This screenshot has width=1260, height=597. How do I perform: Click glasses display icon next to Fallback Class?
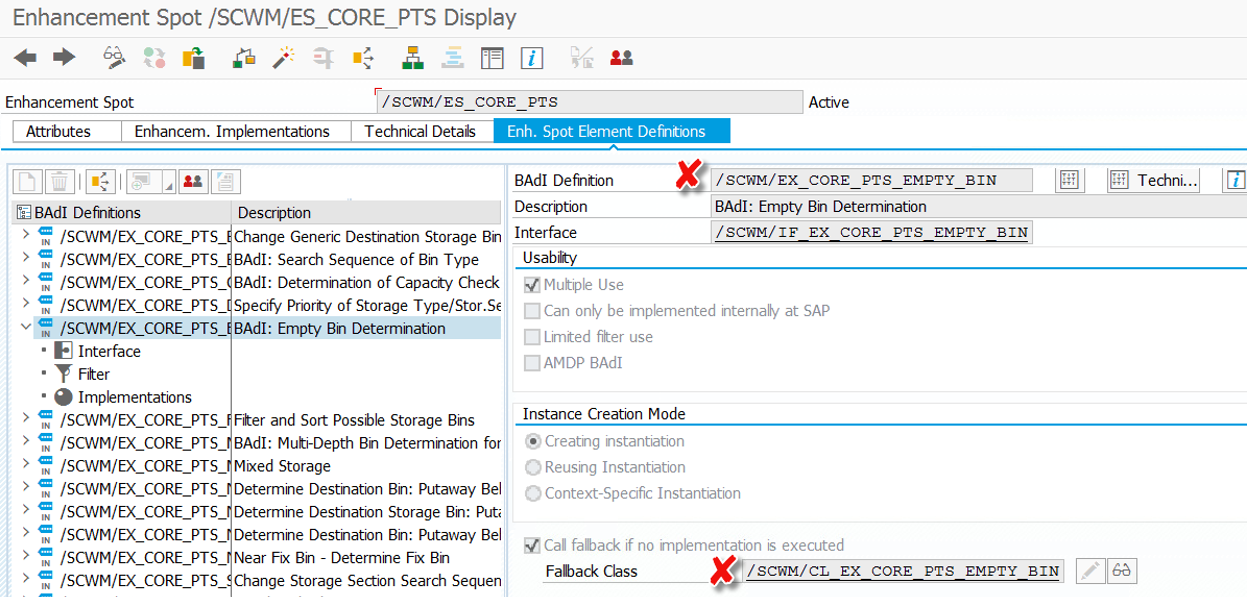click(x=1122, y=571)
